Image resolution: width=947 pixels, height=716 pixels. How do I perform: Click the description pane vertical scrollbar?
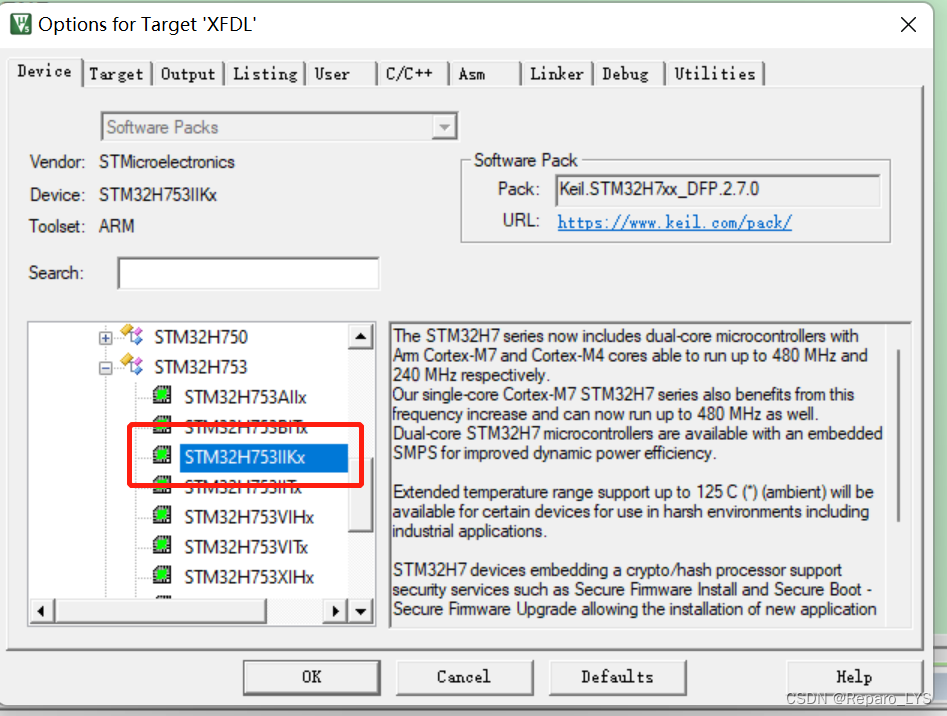[899, 435]
